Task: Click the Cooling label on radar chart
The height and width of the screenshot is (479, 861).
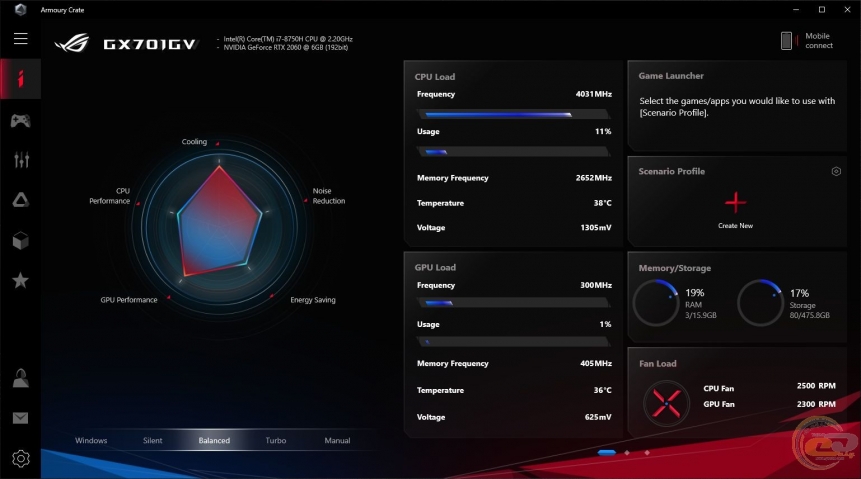Action: (194, 142)
